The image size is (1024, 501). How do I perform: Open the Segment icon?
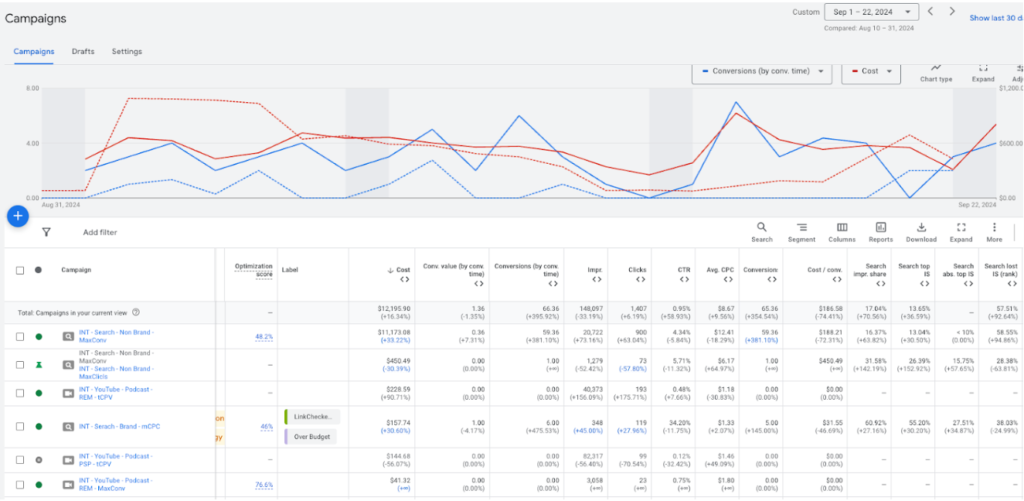coord(801,232)
